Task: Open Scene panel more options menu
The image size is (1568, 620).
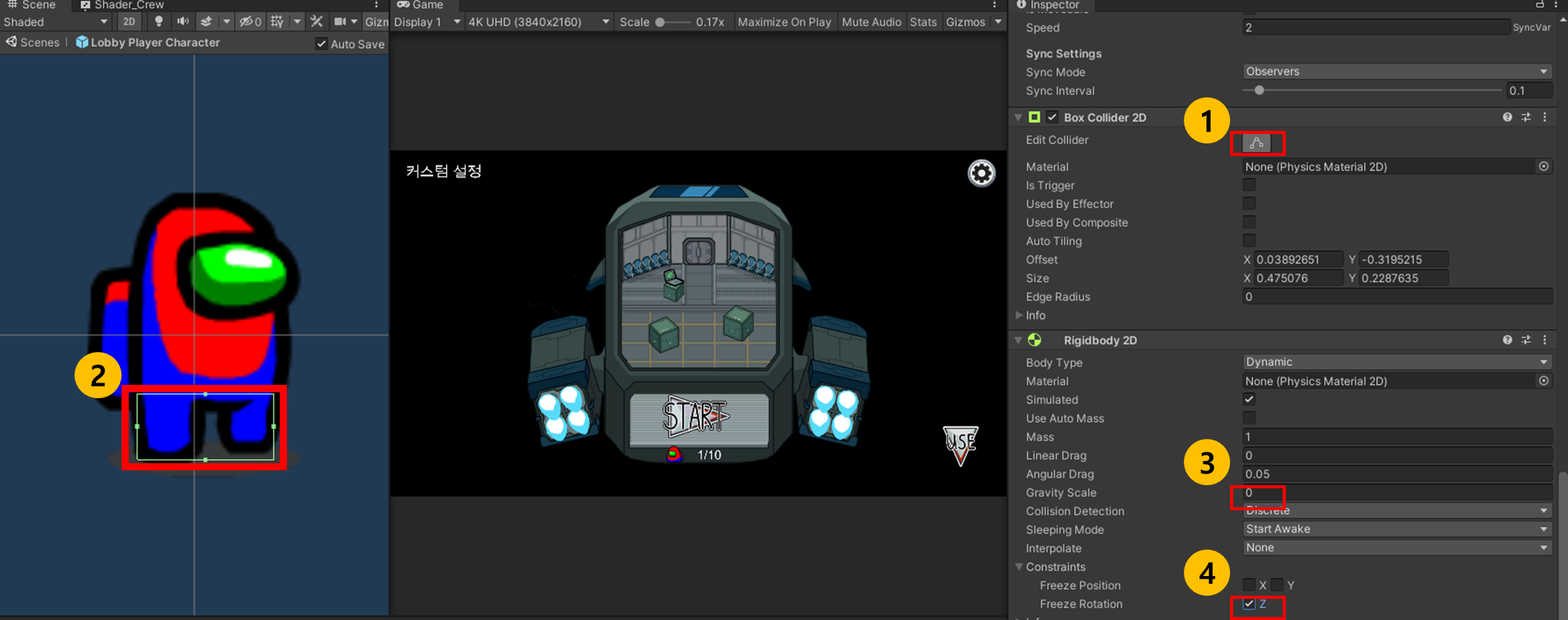Action: pyautogui.click(x=377, y=5)
